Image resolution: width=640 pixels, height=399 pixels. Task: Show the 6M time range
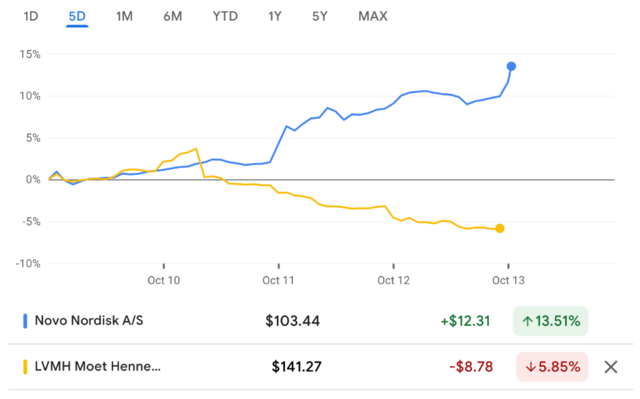(x=173, y=16)
